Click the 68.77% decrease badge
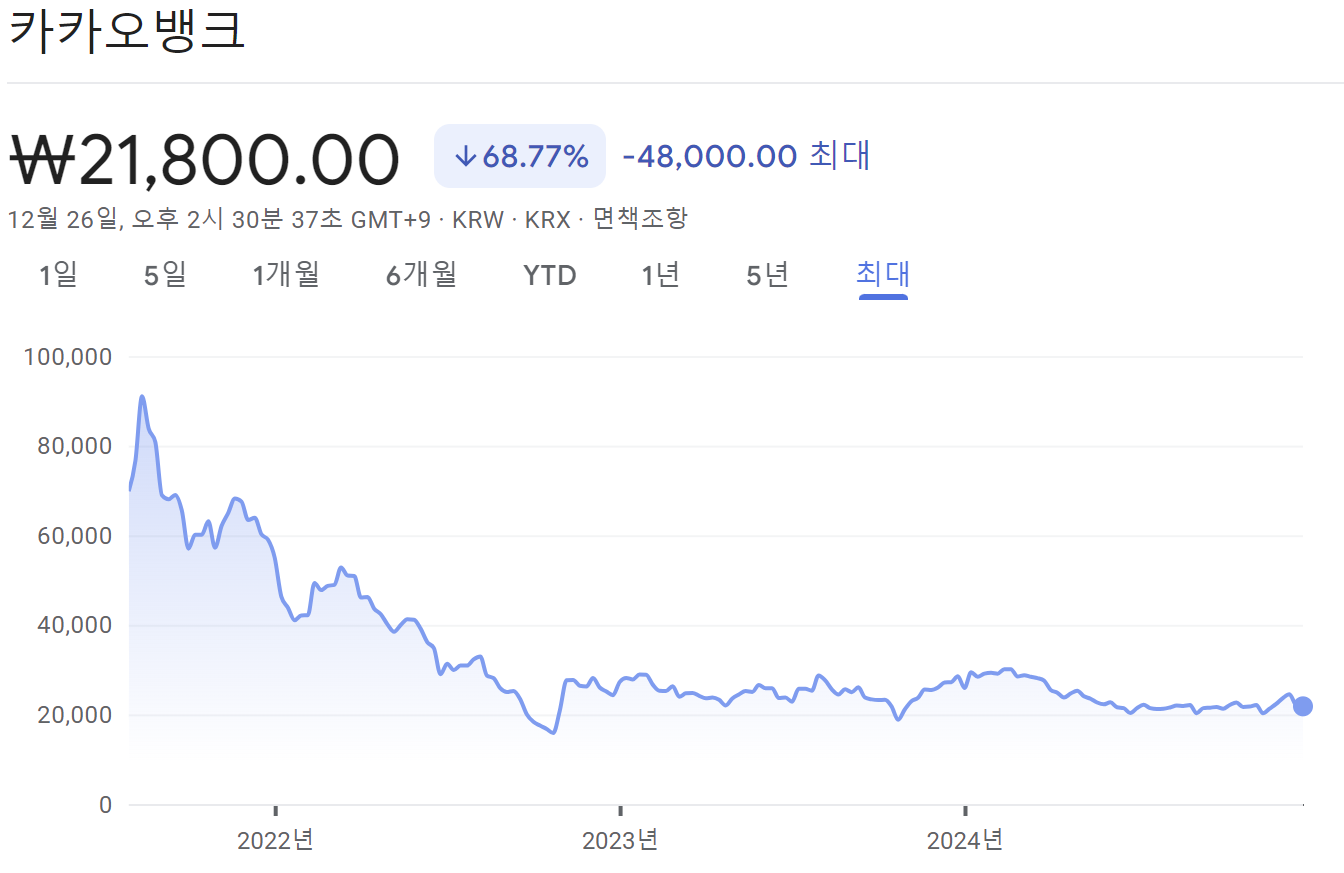The width and height of the screenshot is (1344, 873). (520, 156)
